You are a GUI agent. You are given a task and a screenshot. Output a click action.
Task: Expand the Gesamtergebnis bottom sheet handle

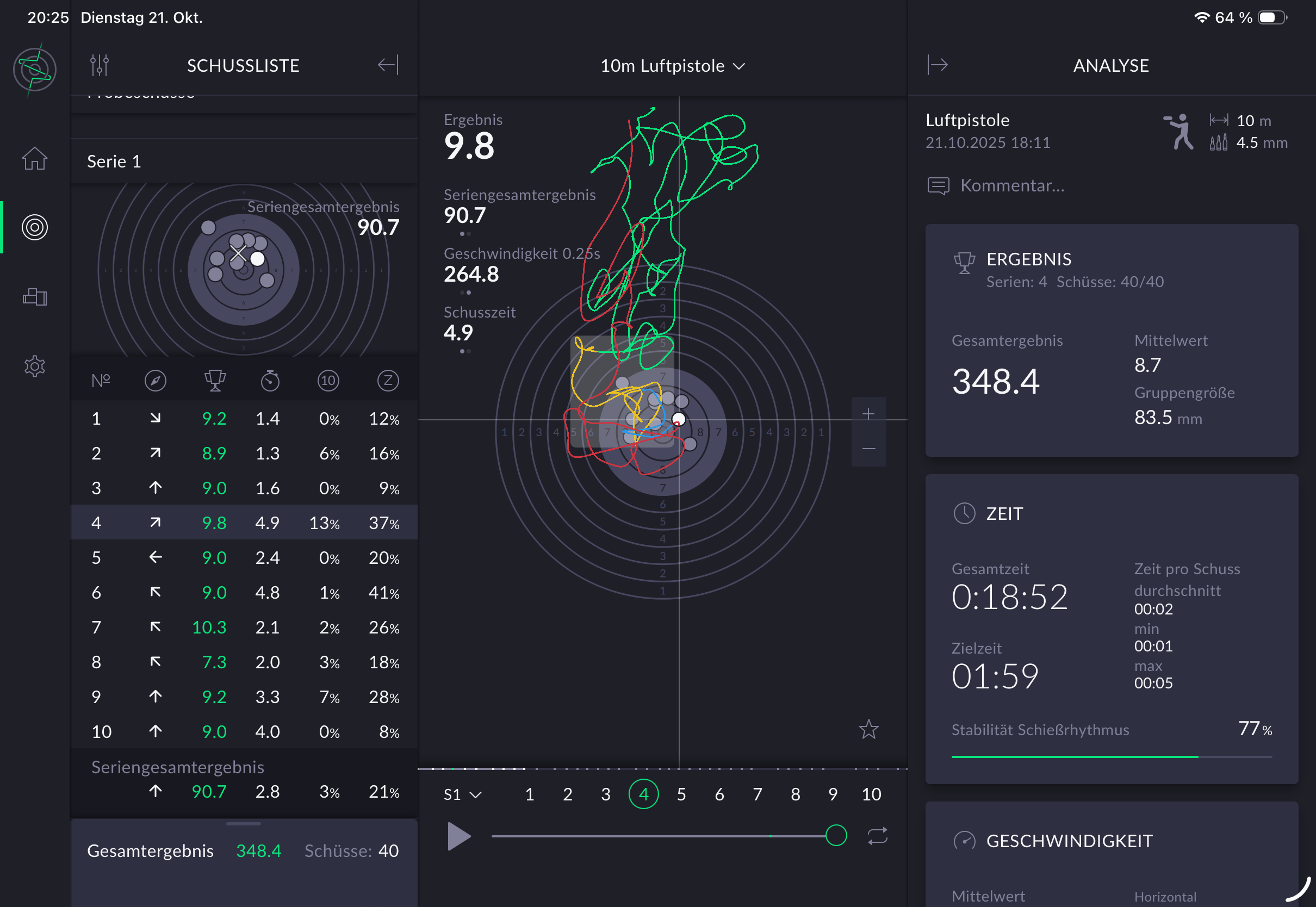tap(243, 823)
